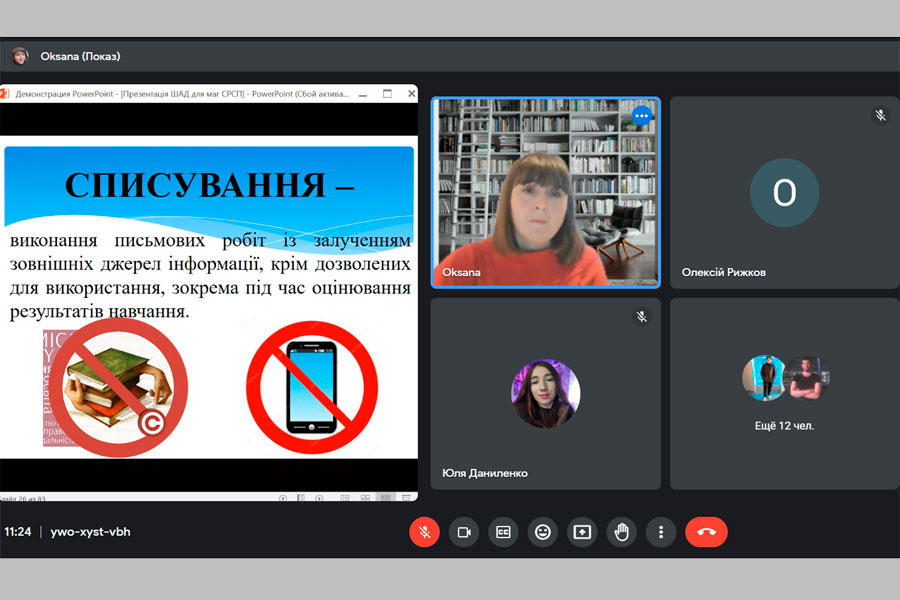
Task: Click the no-phone prohibition image on the slide
Action: [x=312, y=388]
